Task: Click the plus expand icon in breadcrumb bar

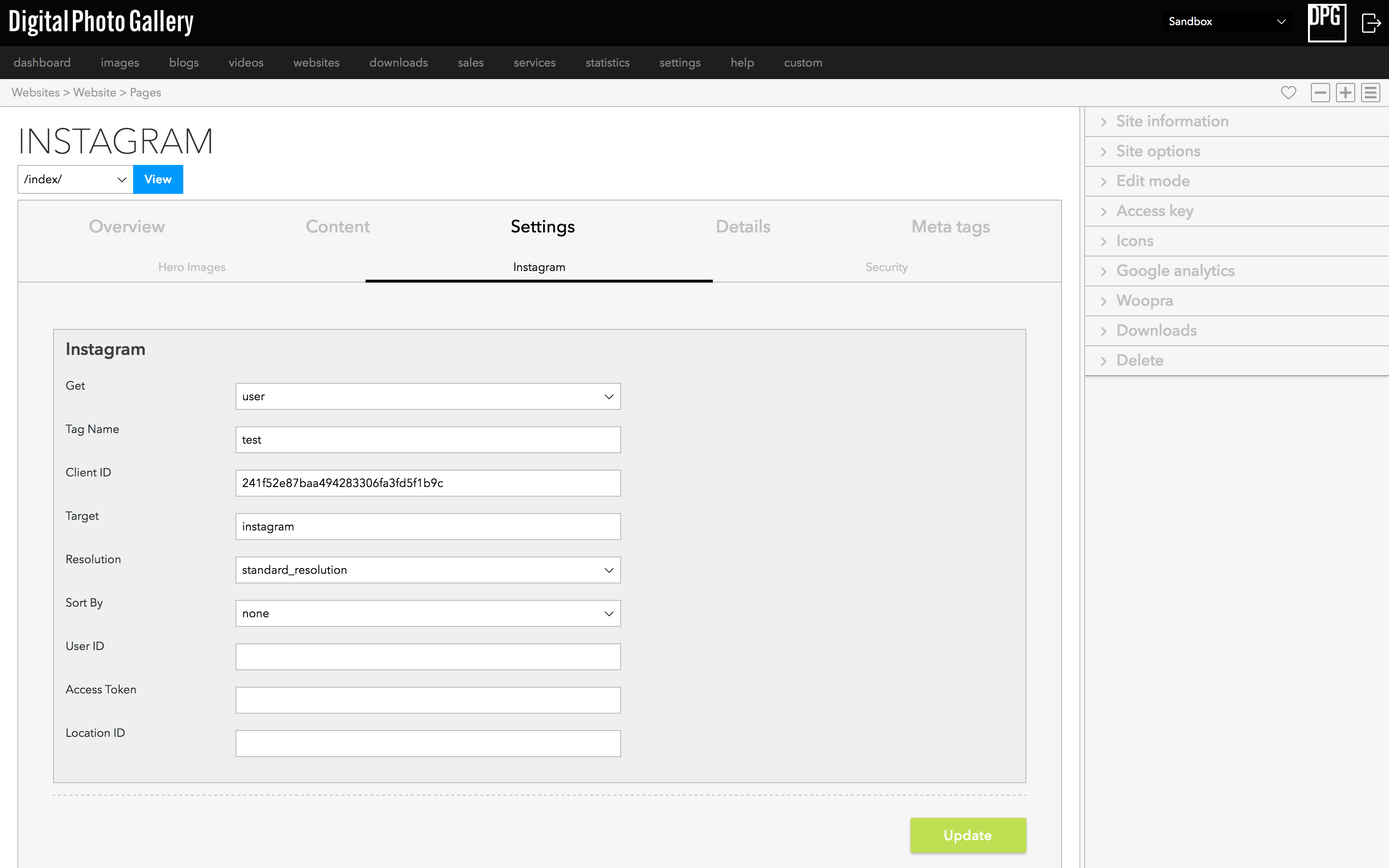Action: (x=1346, y=93)
